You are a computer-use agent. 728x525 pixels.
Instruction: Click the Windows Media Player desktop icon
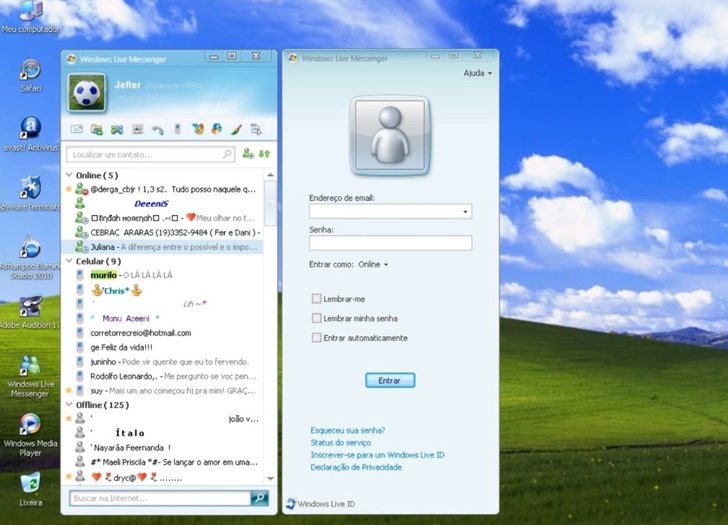tap(30, 424)
